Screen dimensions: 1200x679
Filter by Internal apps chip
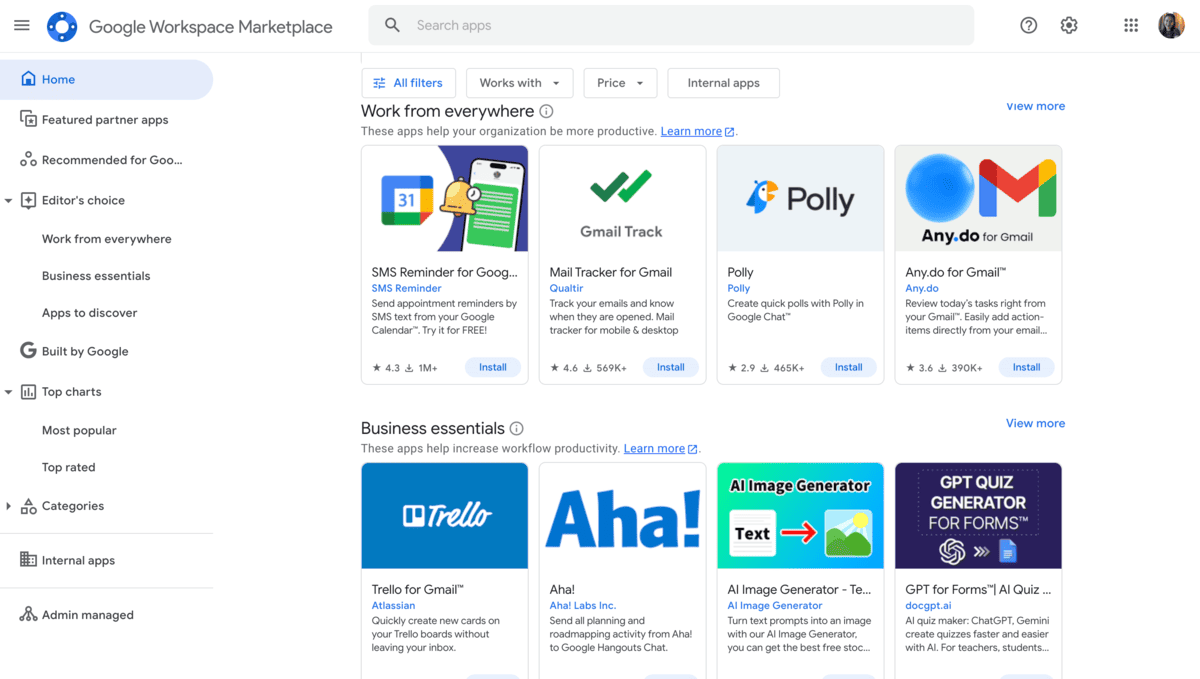723,83
